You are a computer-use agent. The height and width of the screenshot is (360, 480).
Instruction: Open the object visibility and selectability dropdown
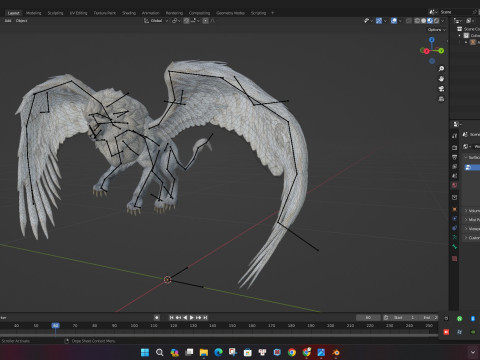click(368, 21)
